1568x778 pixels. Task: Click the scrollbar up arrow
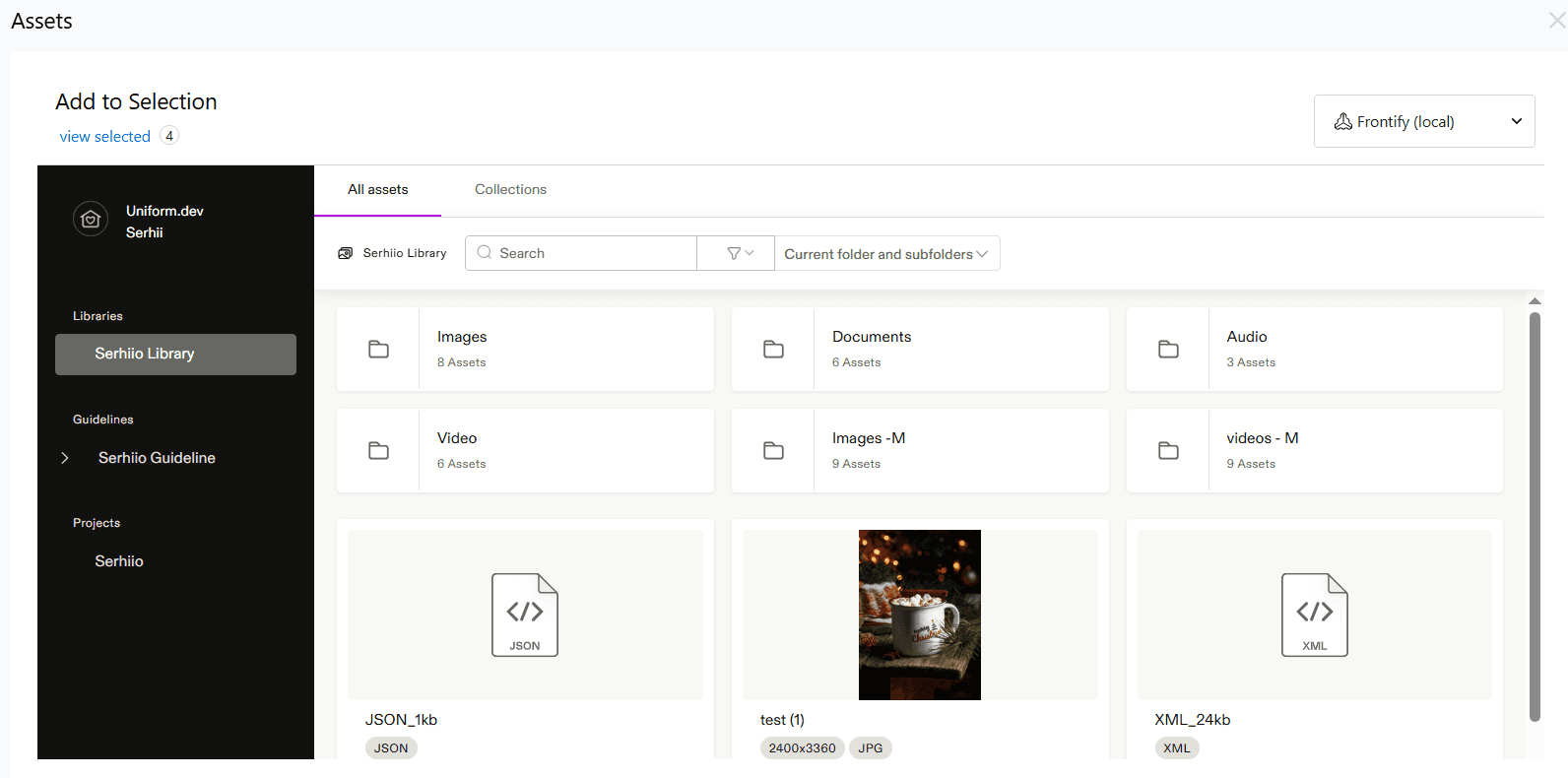click(x=1535, y=301)
